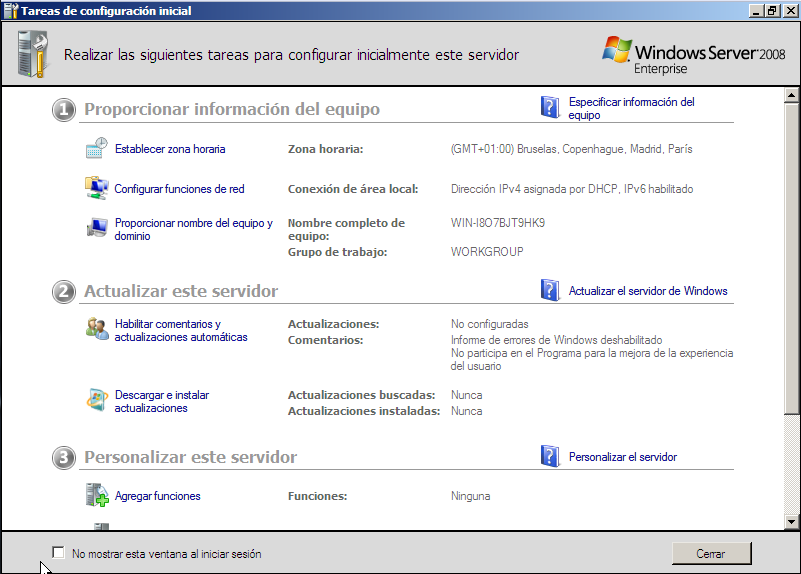The image size is (801, 574).
Task: Open Proporcionar nombre del equipo y dominio
Action: click(194, 229)
